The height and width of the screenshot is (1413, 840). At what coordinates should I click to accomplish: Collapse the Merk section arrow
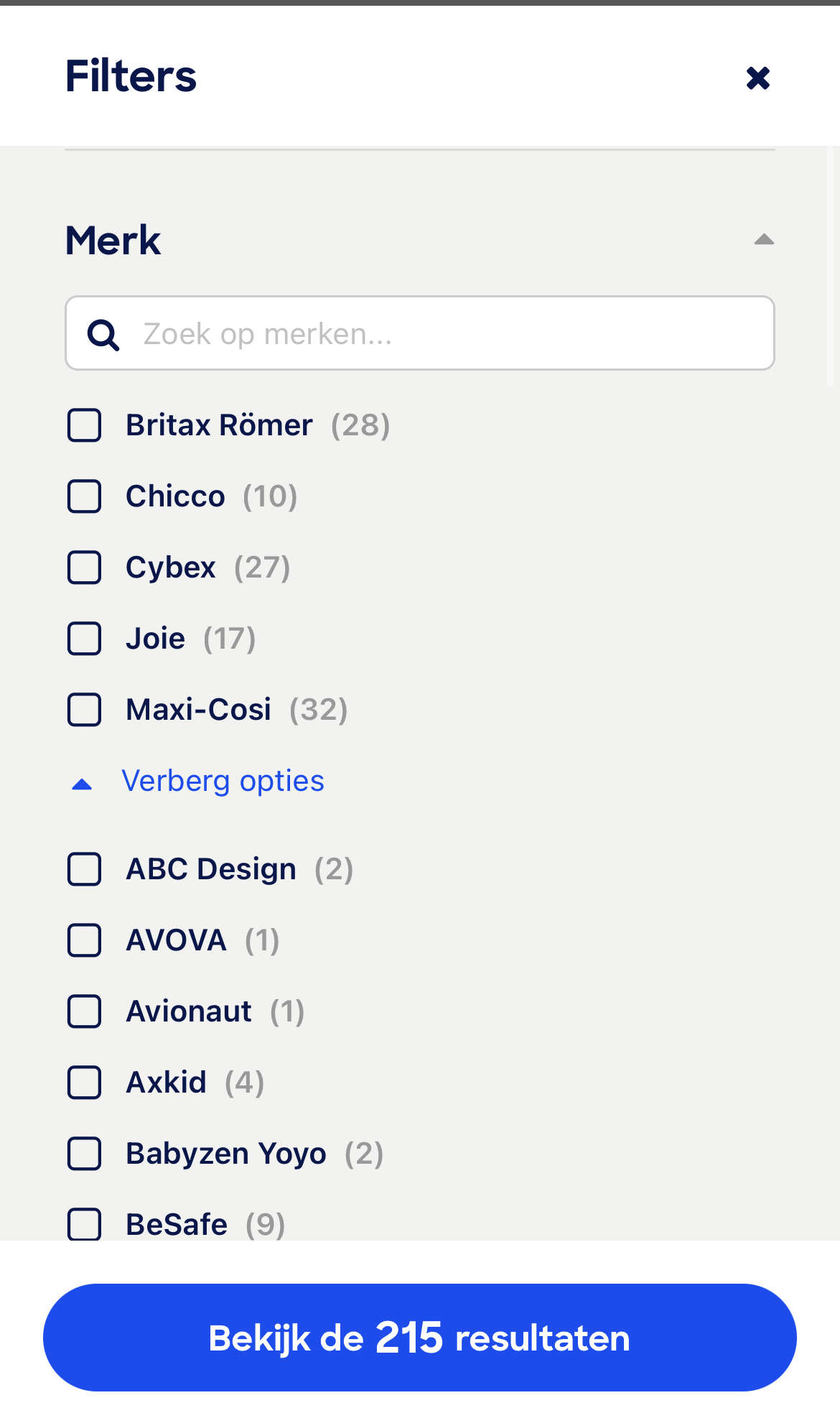[764, 239]
